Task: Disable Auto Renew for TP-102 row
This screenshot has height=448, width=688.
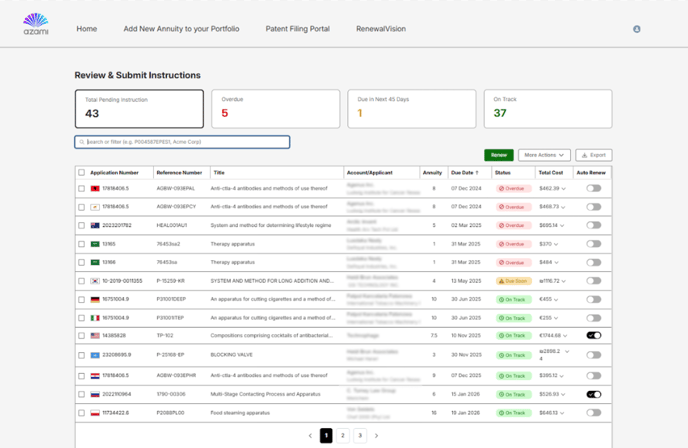Action: [594, 336]
